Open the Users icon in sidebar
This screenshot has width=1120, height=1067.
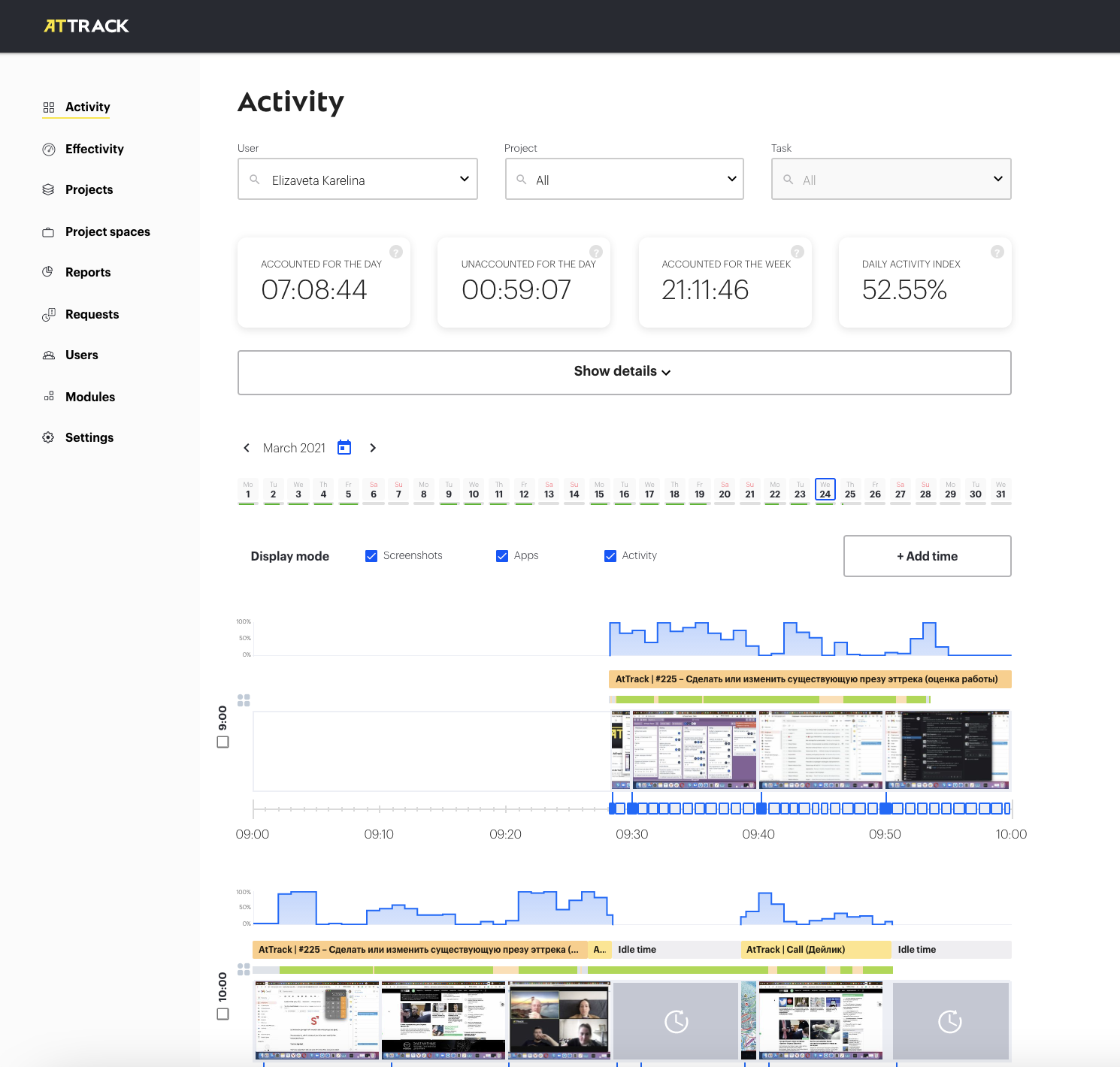point(49,355)
